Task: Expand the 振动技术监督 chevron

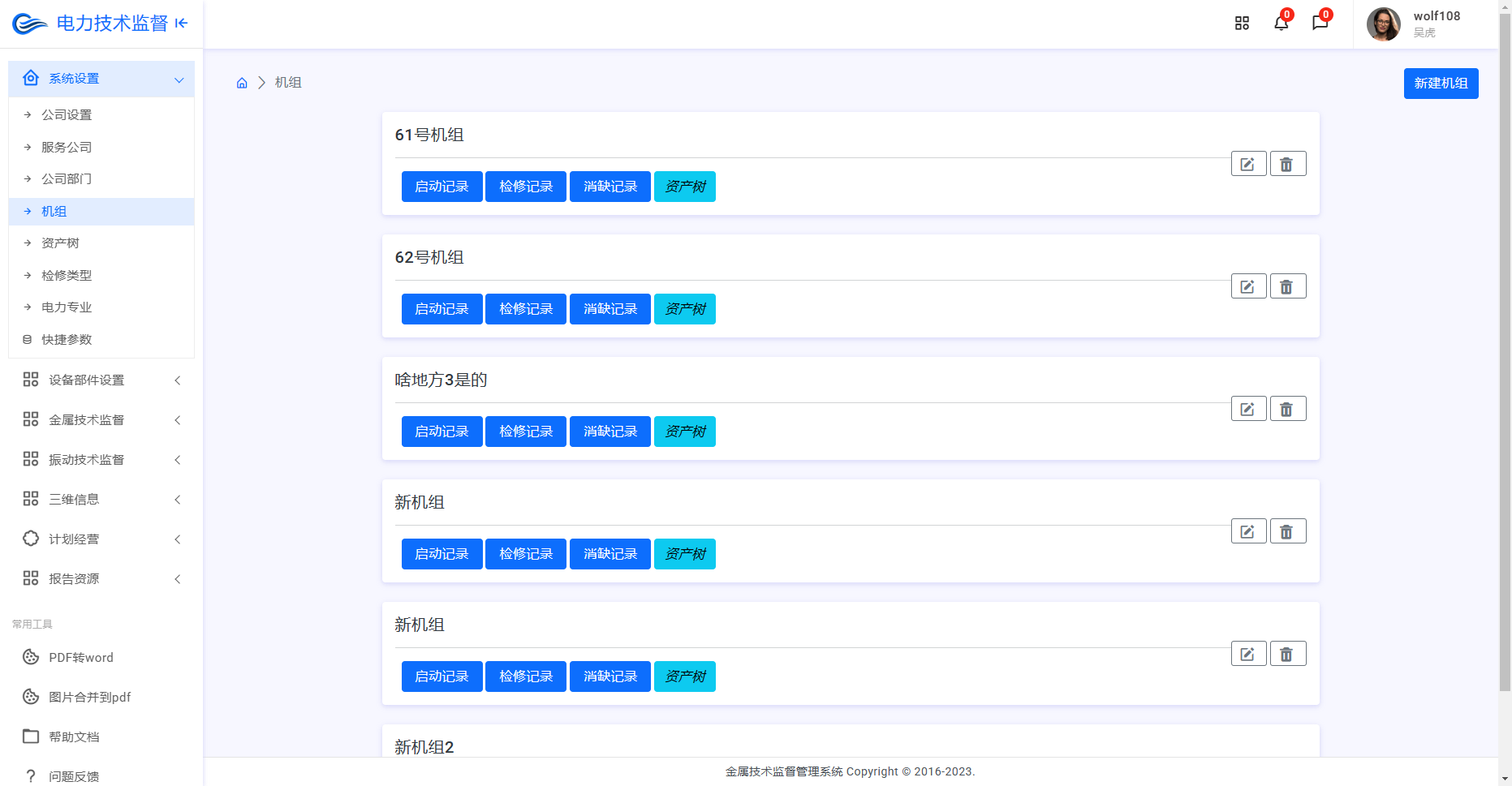Action: tap(178, 460)
